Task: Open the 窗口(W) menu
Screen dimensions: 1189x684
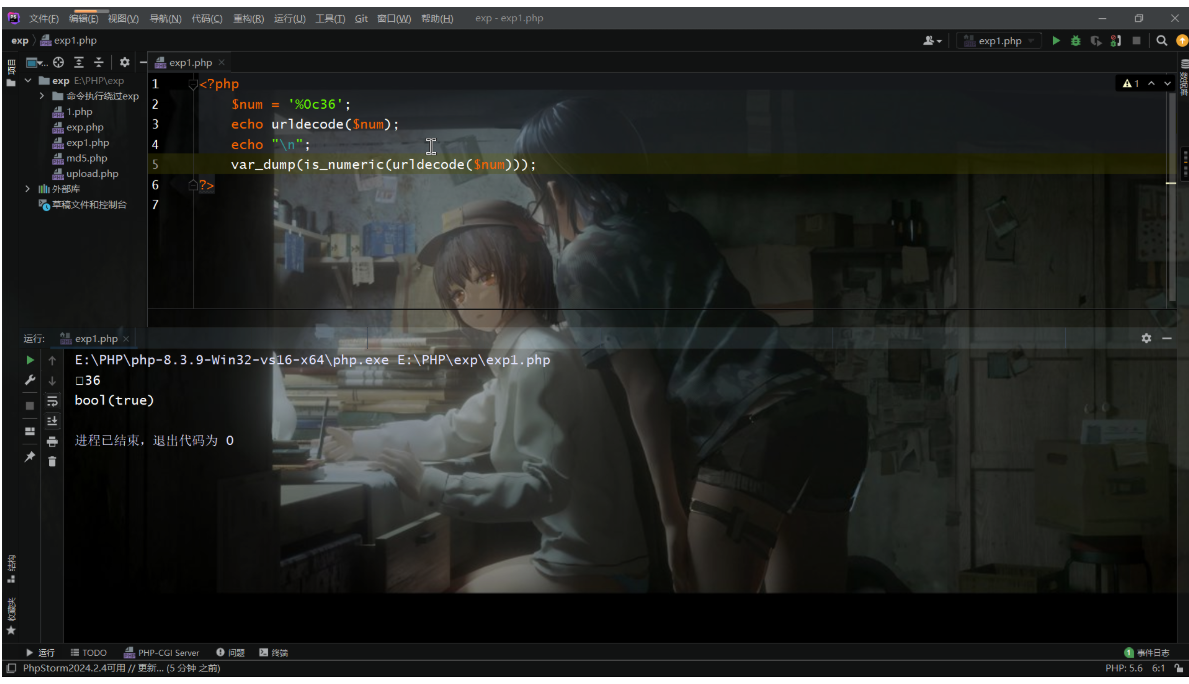Action: pyautogui.click(x=394, y=18)
